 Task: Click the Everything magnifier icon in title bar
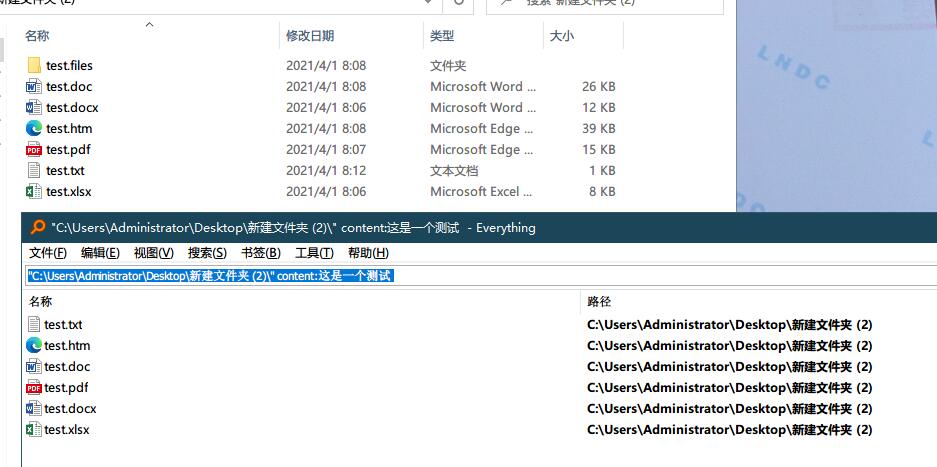tap(38, 227)
